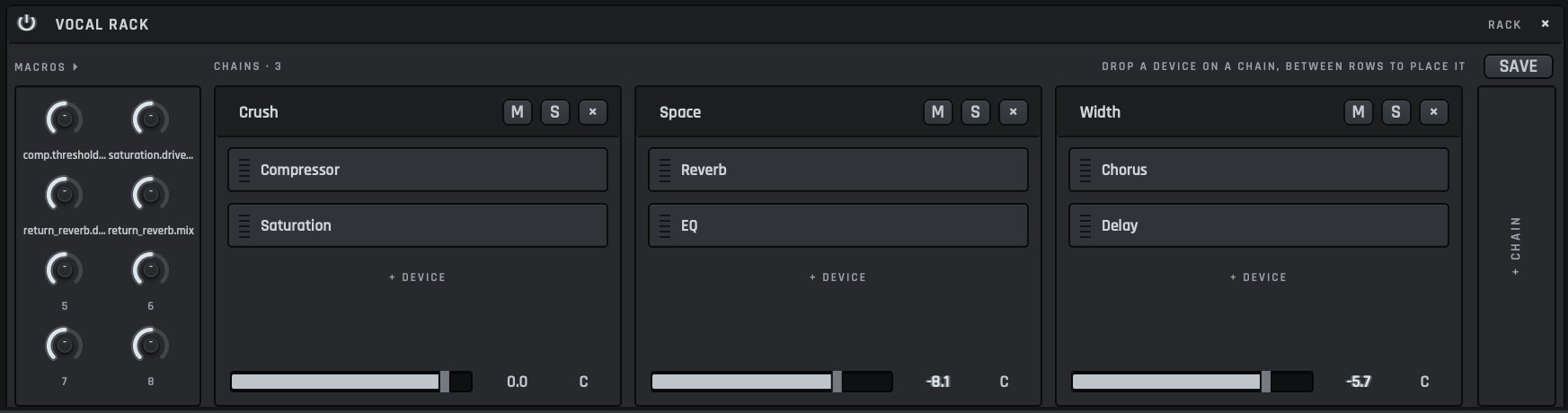Screen dimensions: 1568x413
Task: Click the Width chain pan value C
Action: click(x=1424, y=382)
